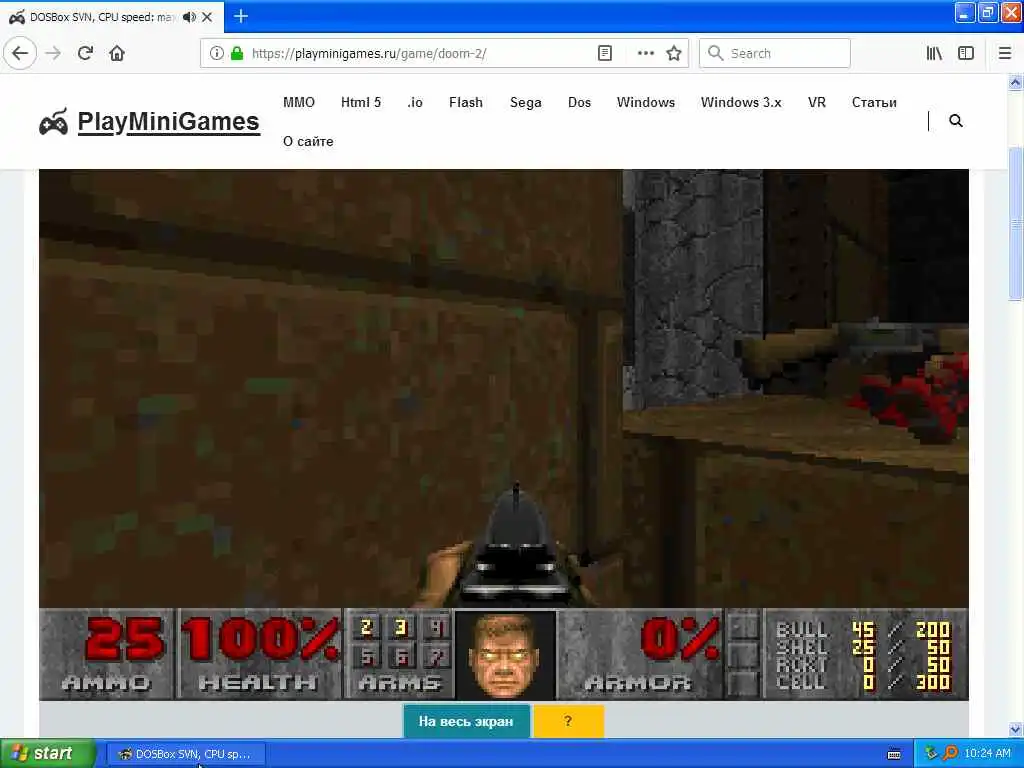Viewport: 1024px width, 768px height.
Task: Open the О сайте page link
Action: click(x=308, y=141)
